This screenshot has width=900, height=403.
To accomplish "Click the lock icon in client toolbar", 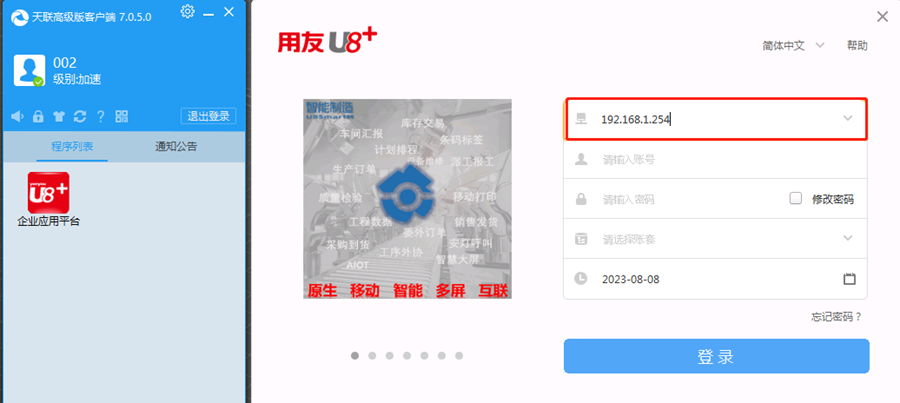I will [x=38, y=117].
